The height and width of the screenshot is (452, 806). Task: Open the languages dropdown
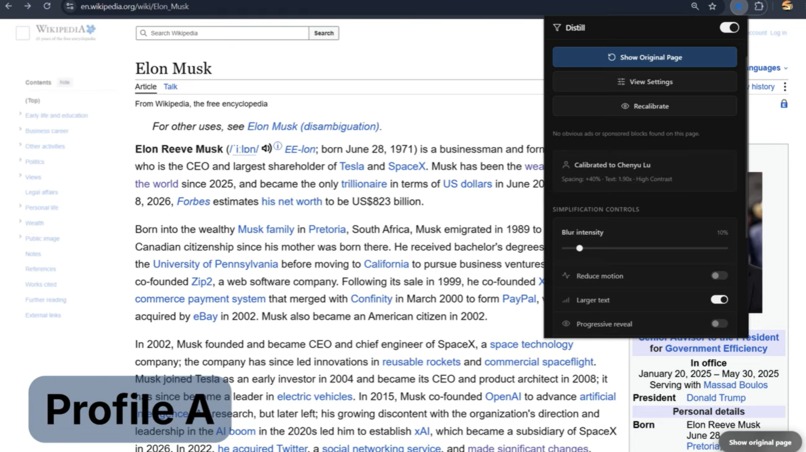(767, 68)
